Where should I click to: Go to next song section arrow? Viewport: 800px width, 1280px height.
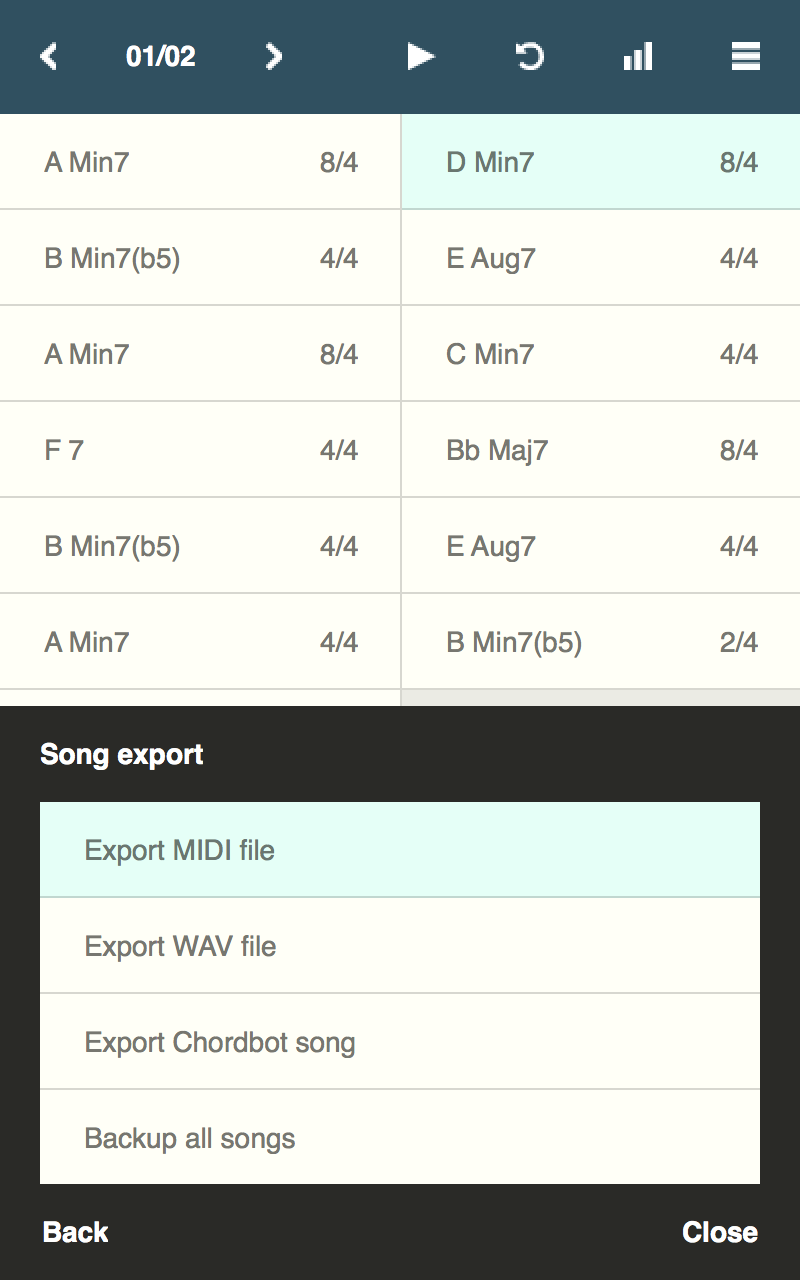point(273,57)
